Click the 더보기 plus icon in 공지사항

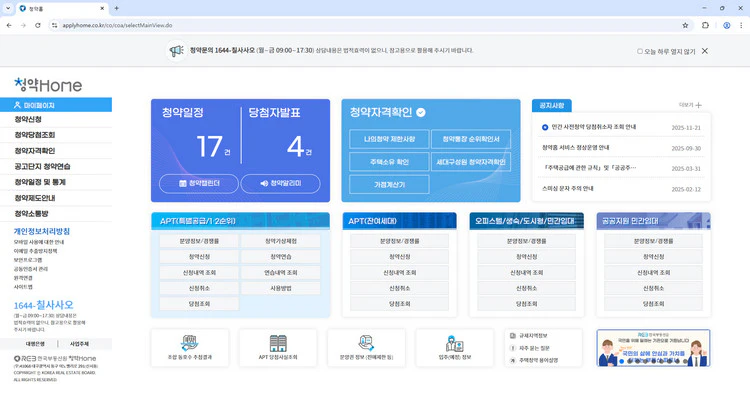[698, 105]
